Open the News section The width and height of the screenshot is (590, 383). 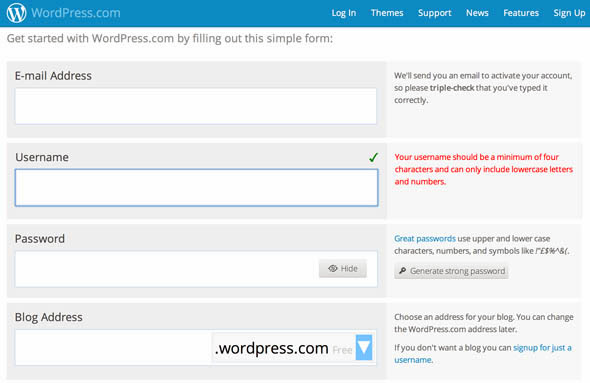pos(477,13)
